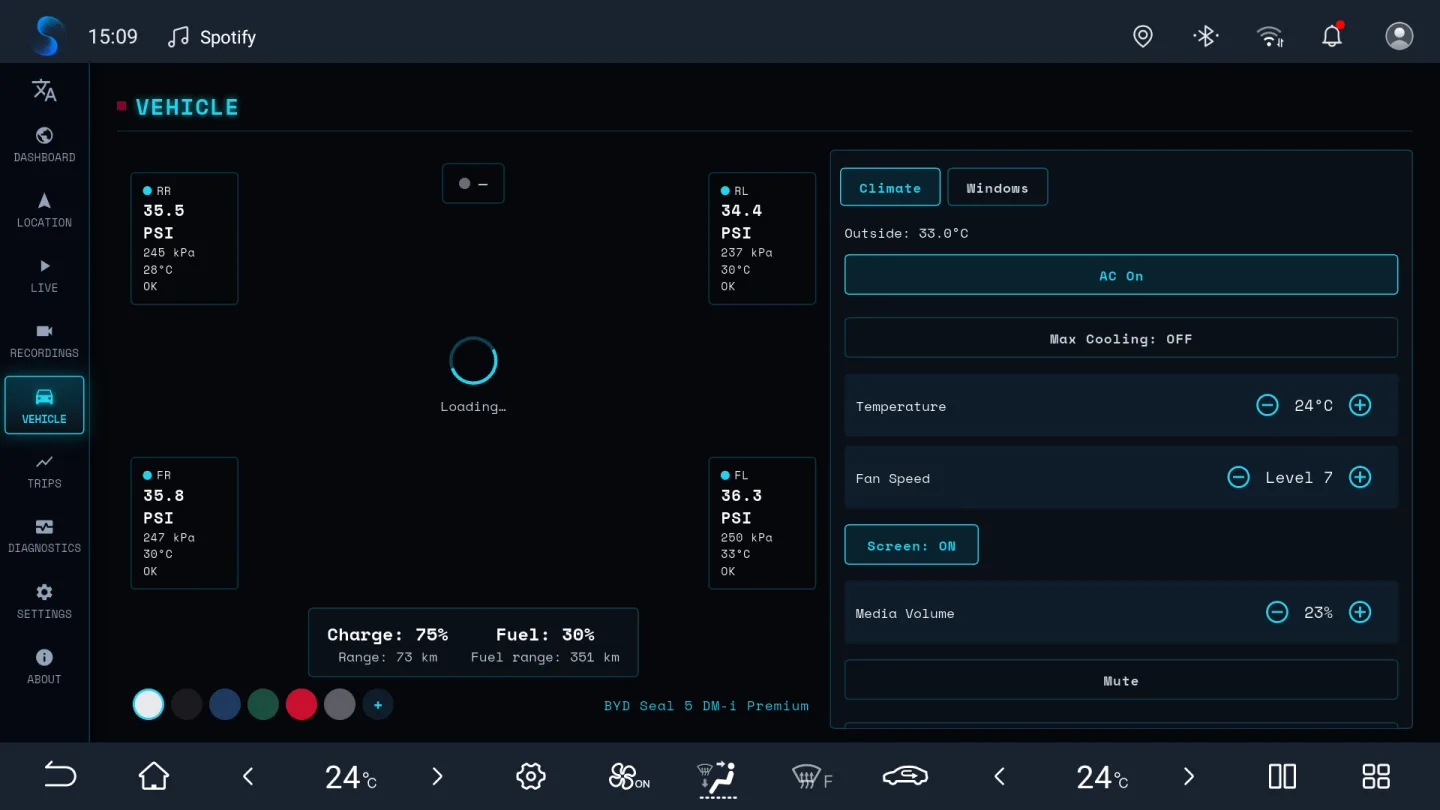Increase Fan Speed with plus button
Screen dimensions: 1440x810
pos(1360,477)
